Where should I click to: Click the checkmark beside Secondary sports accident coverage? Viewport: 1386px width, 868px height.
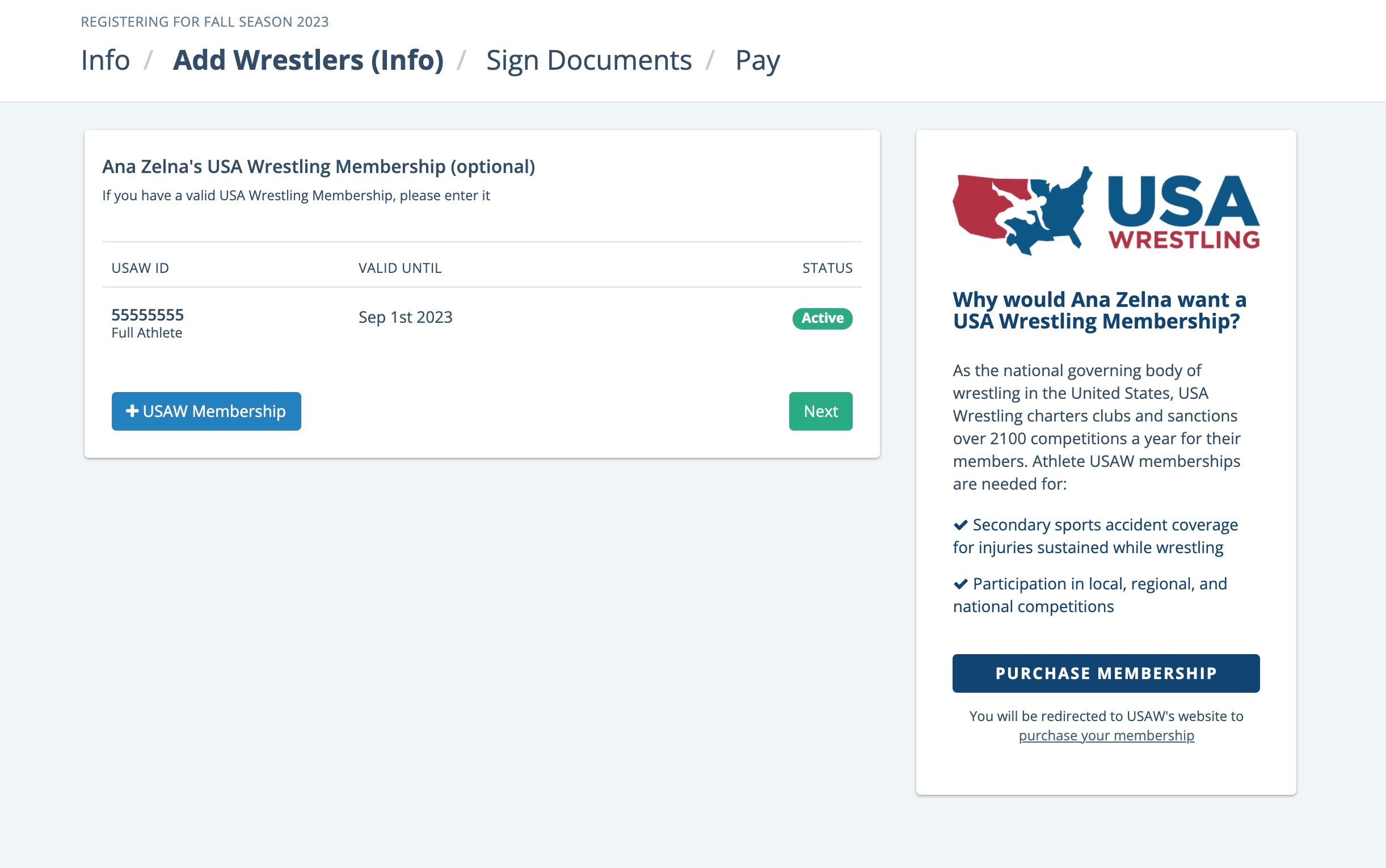pos(960,525)
